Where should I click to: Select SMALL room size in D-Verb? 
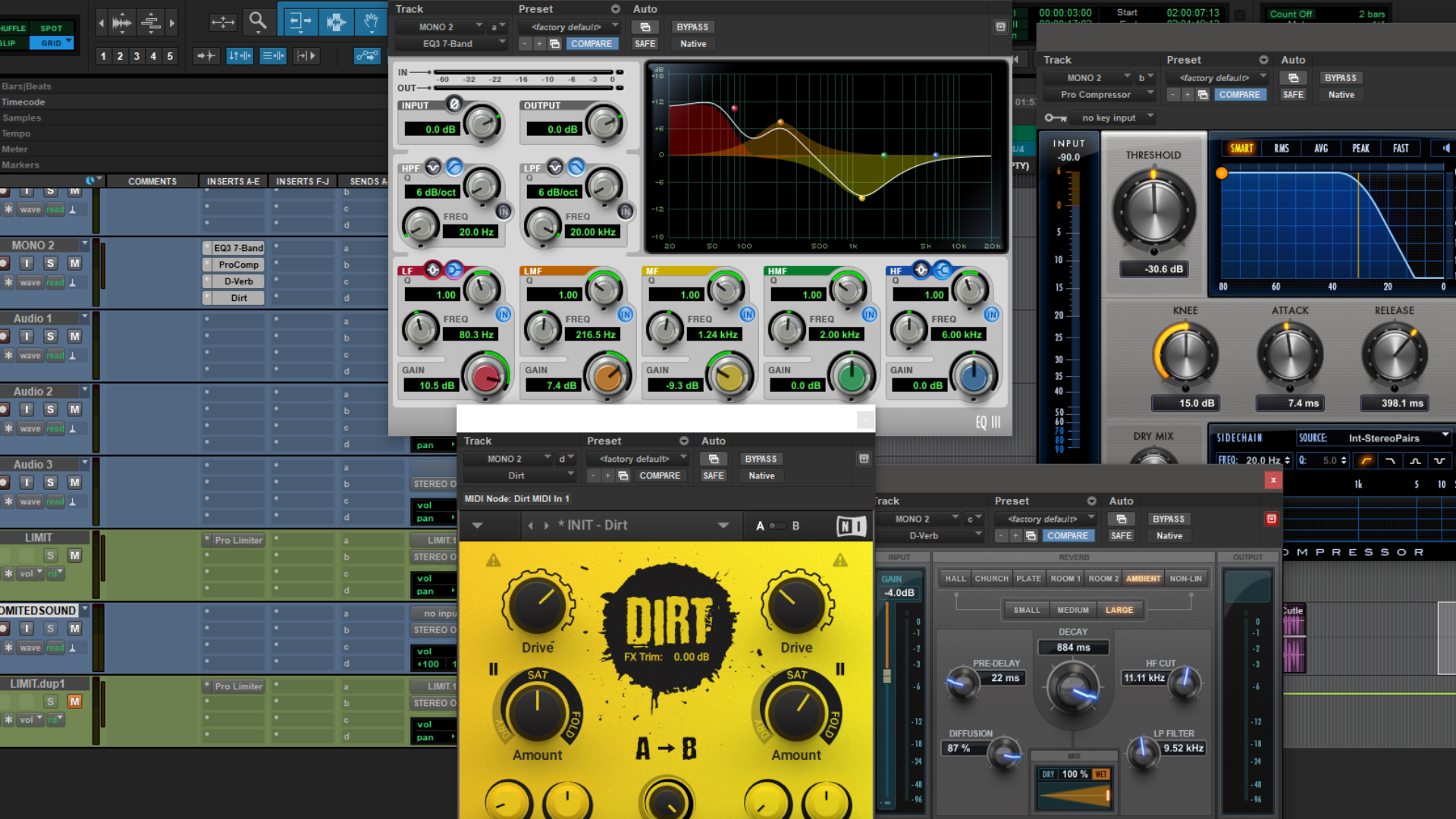tap(1027, 610)
